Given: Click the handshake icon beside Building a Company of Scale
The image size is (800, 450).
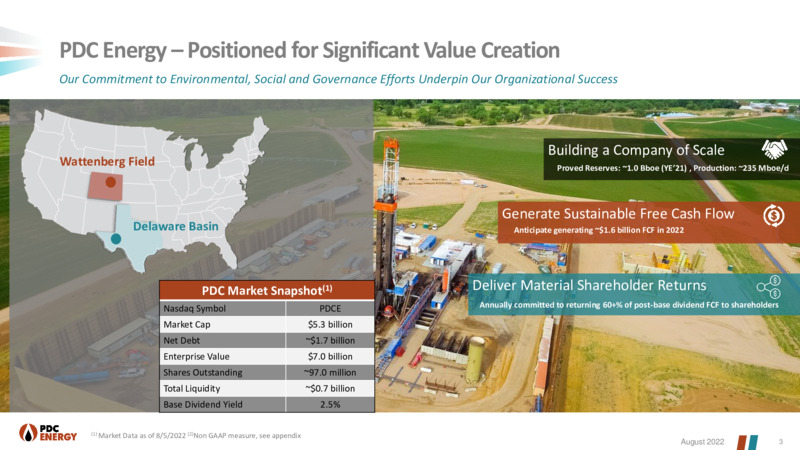Looking at the screenshot, I should (x=774, y=149).
